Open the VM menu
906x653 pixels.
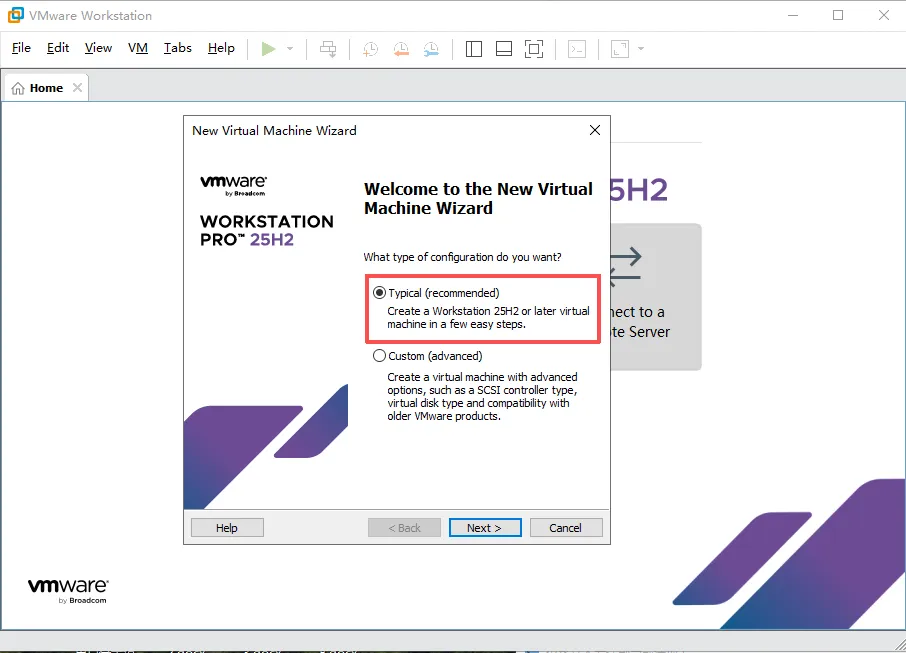[138, 48]
